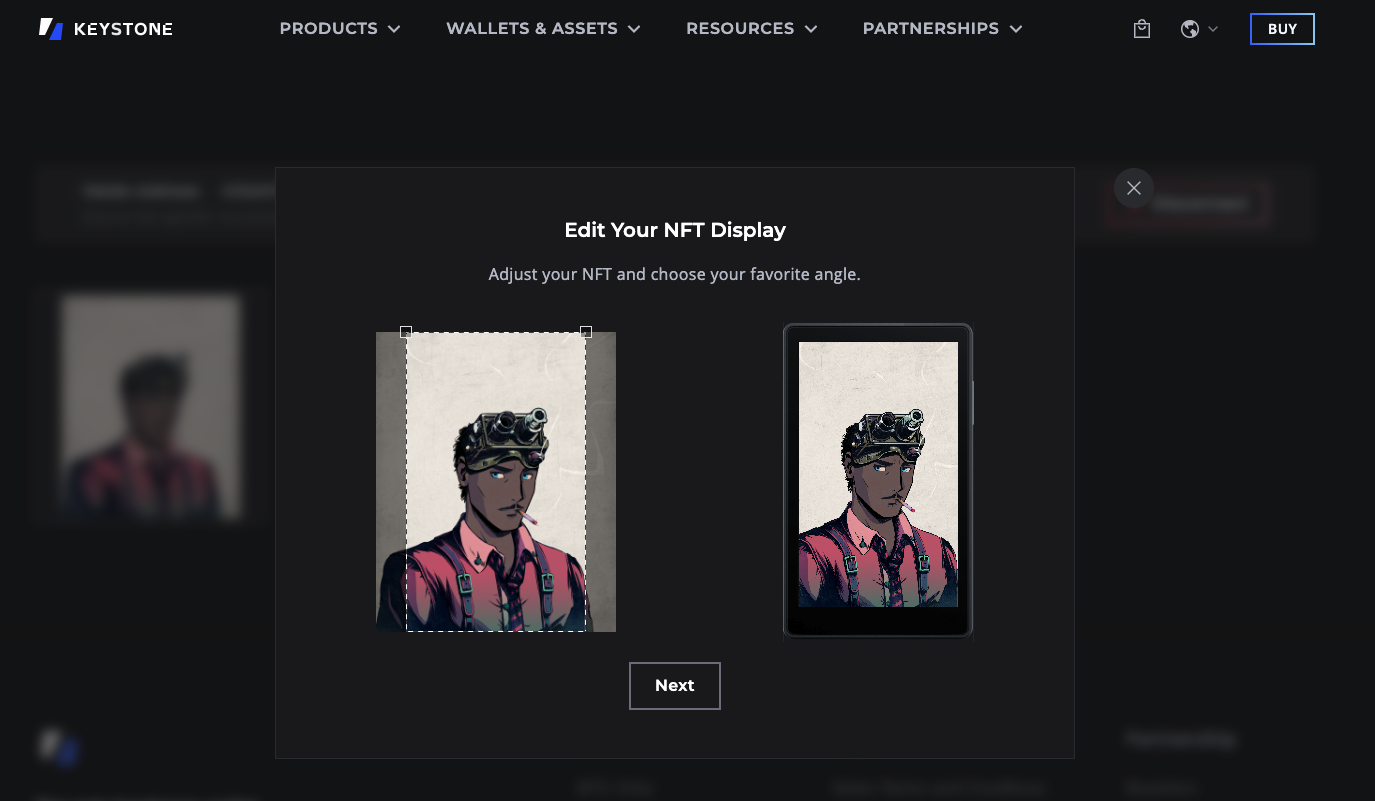Close the Edit Your NFT Display dialog
The width and height of the screenshot is (1375, 801).
1133,188
